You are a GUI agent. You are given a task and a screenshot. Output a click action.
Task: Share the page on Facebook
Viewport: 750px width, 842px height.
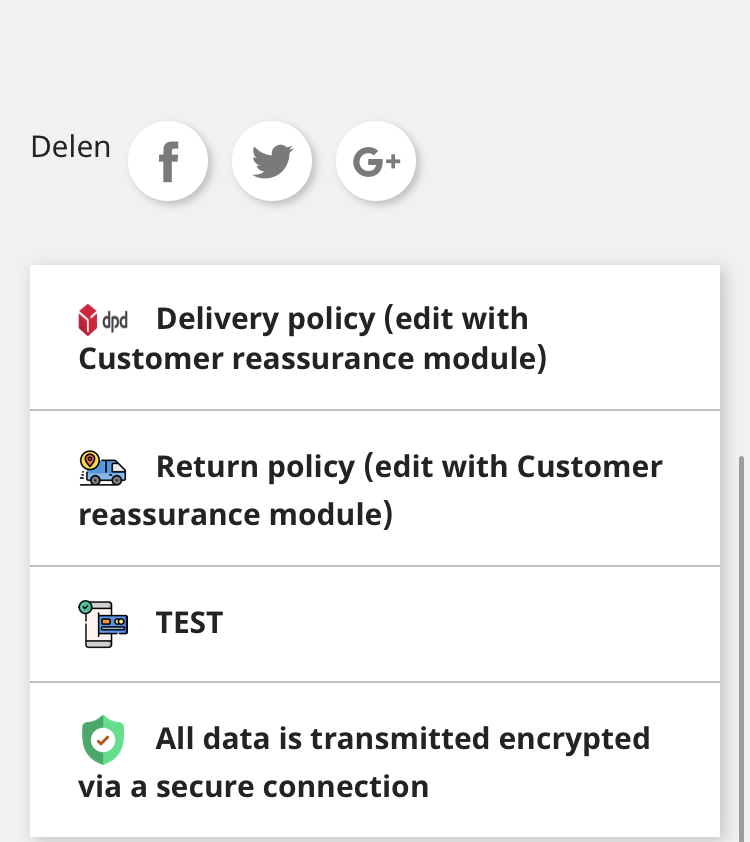click(168, 161)
